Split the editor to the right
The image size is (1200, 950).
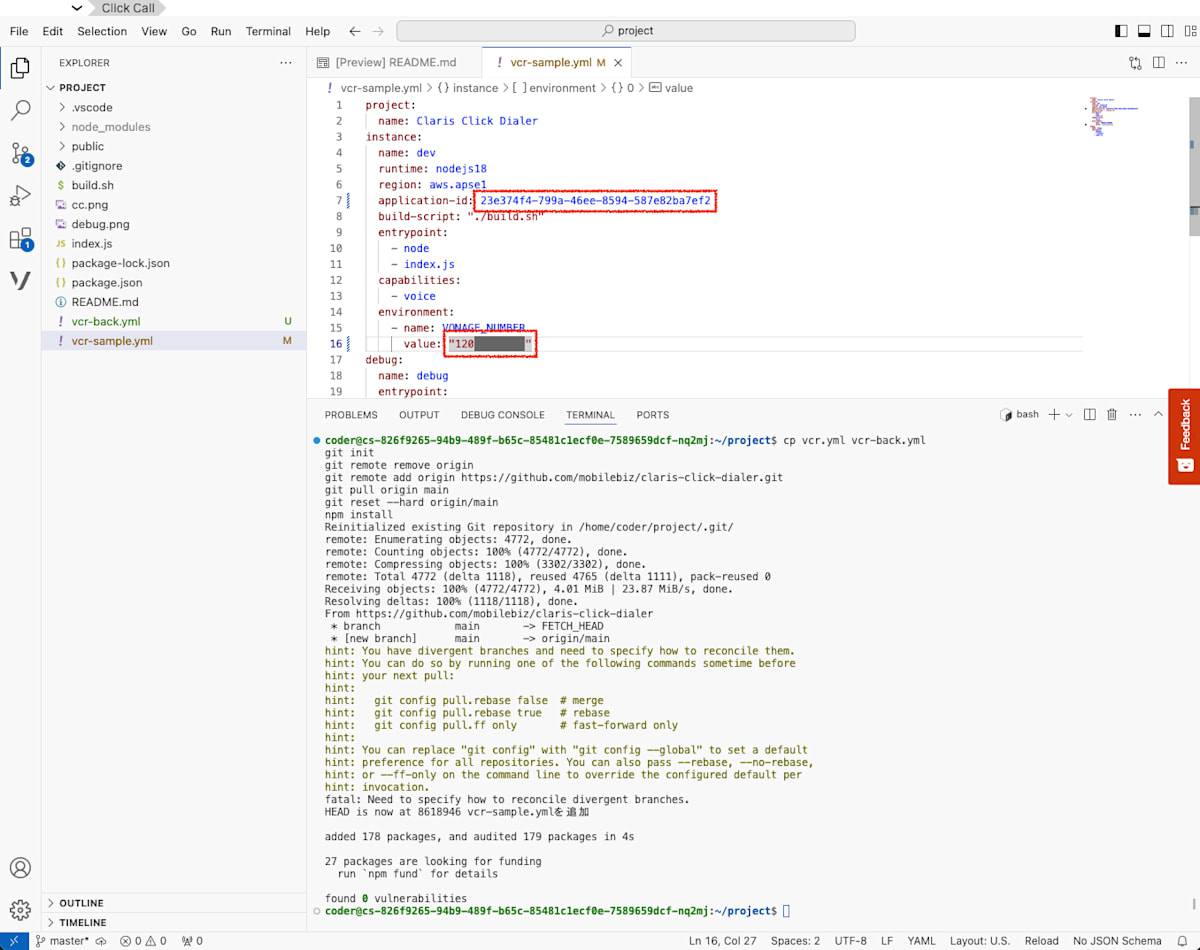[1158, 62]
